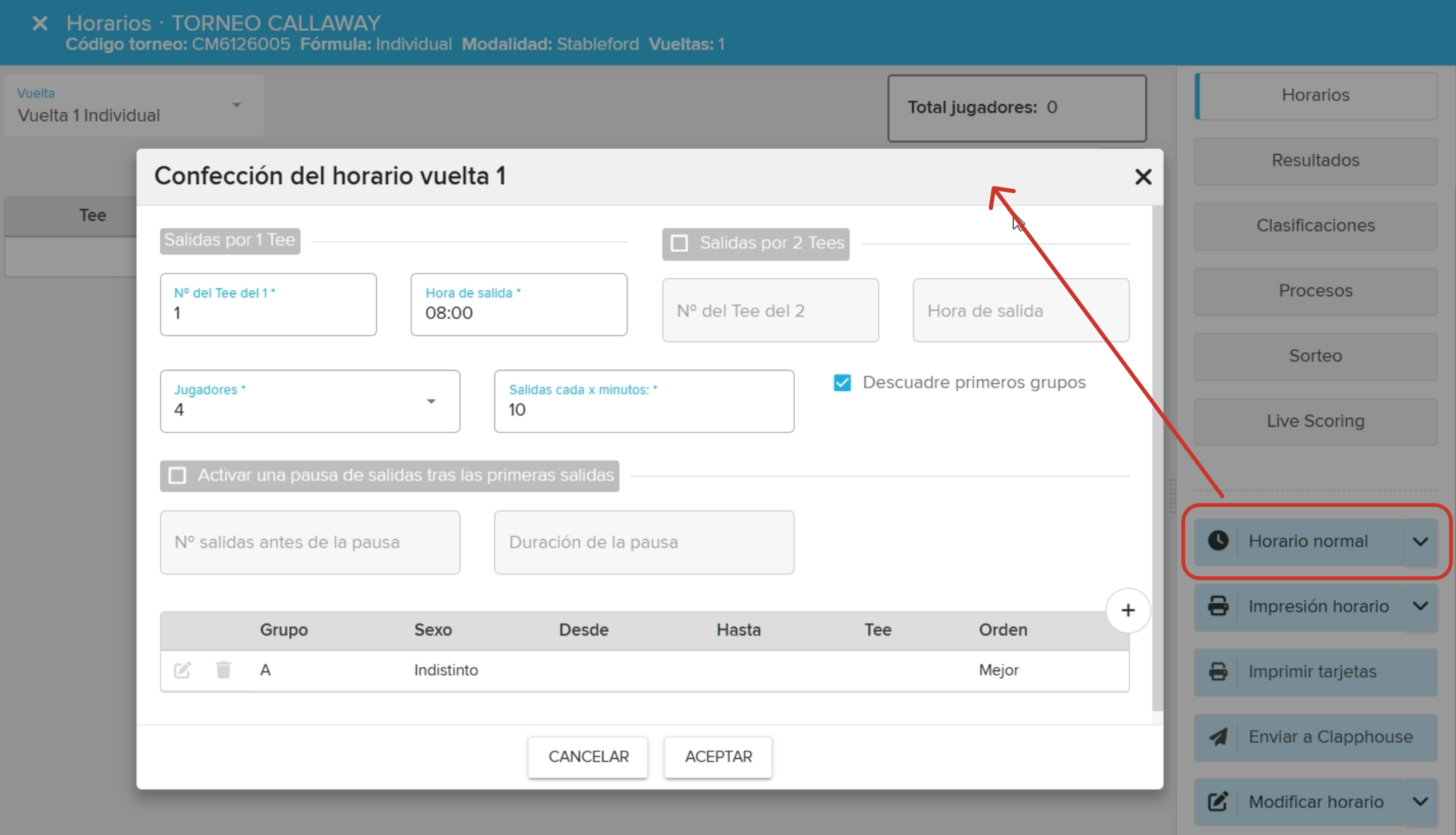
Task: Close the Horarios screen with the X icon
Action: (x=40, y=24)
